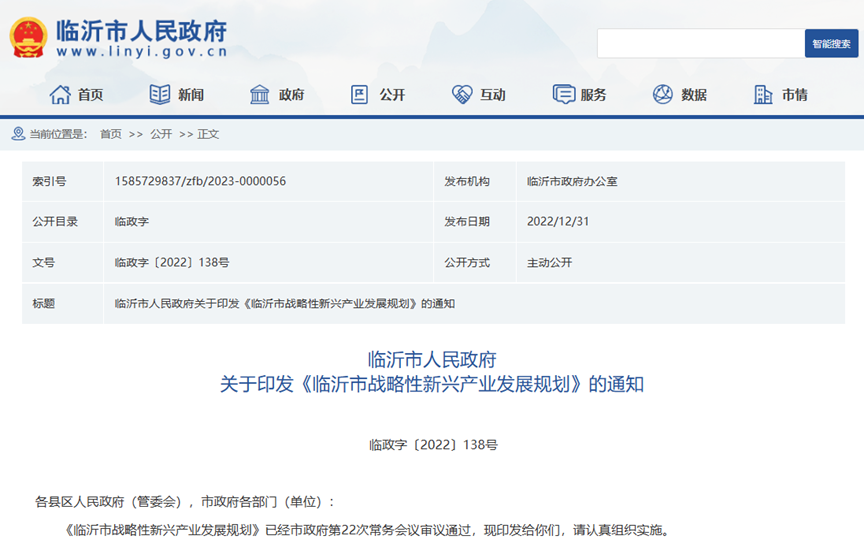864x558 pixels.
Task: Click the handshake icon beside 互动
Action: (462, 95)
